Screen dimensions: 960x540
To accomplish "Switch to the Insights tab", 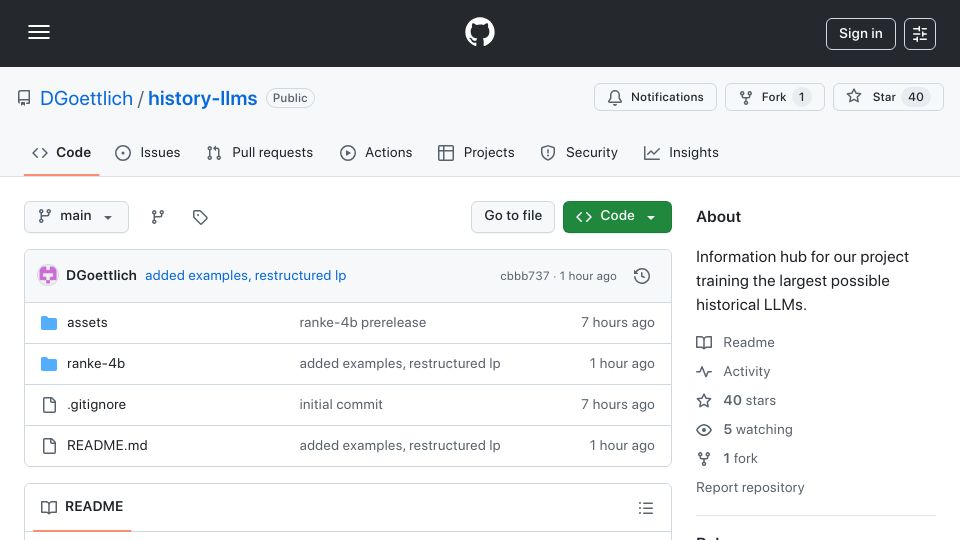I will click(681, 152).
